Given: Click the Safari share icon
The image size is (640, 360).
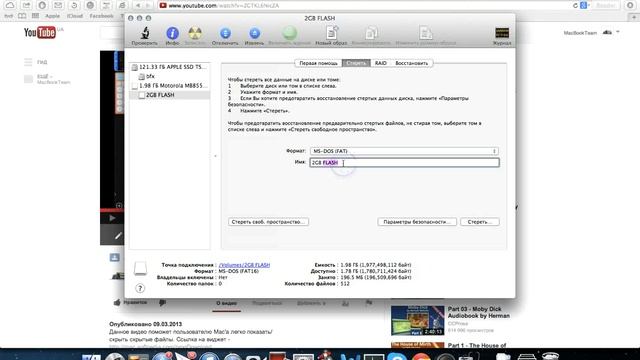Looking at the screenshot, I should pos(26,5).
